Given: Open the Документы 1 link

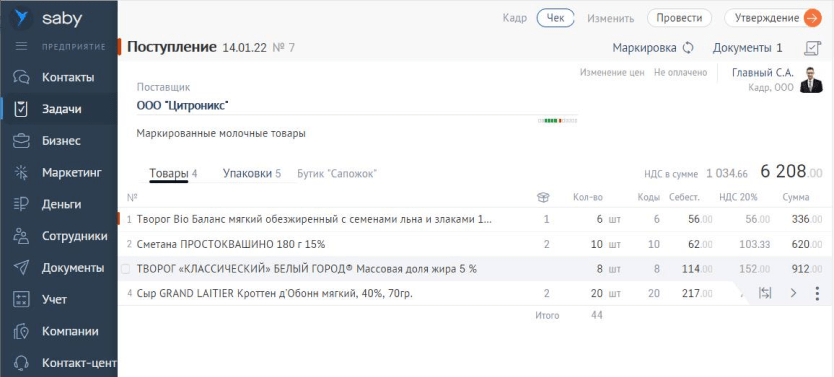Looking at the screenshot, I should (747, 48).
